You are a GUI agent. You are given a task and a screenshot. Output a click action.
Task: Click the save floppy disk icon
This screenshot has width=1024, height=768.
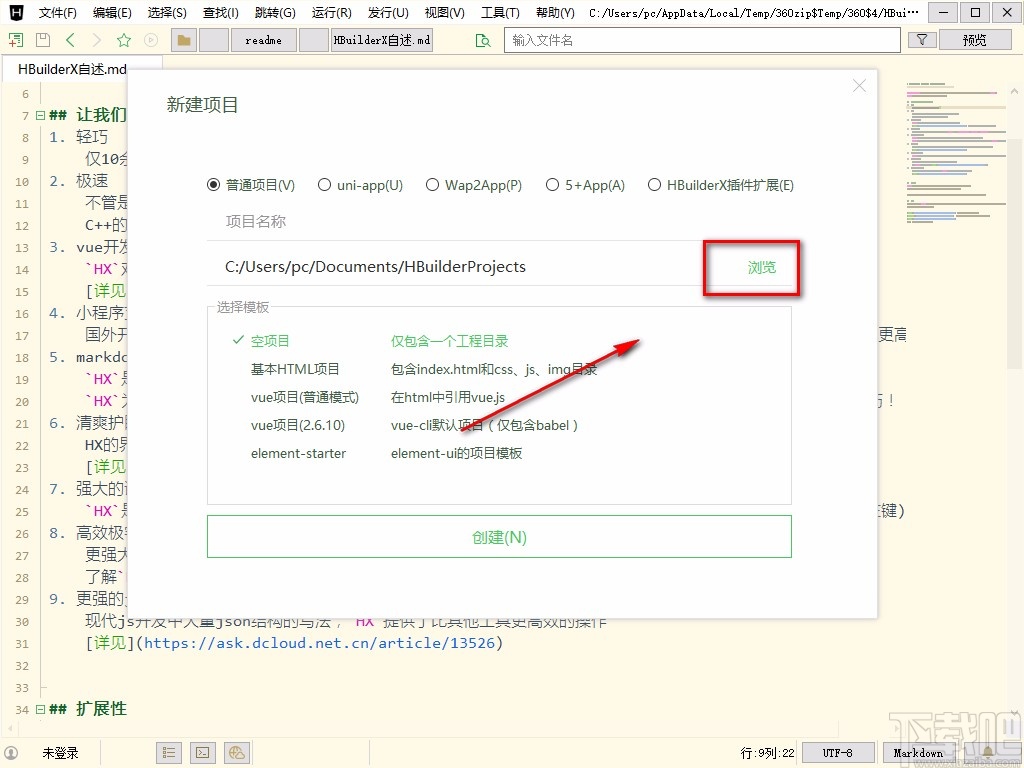click(42, 40)
